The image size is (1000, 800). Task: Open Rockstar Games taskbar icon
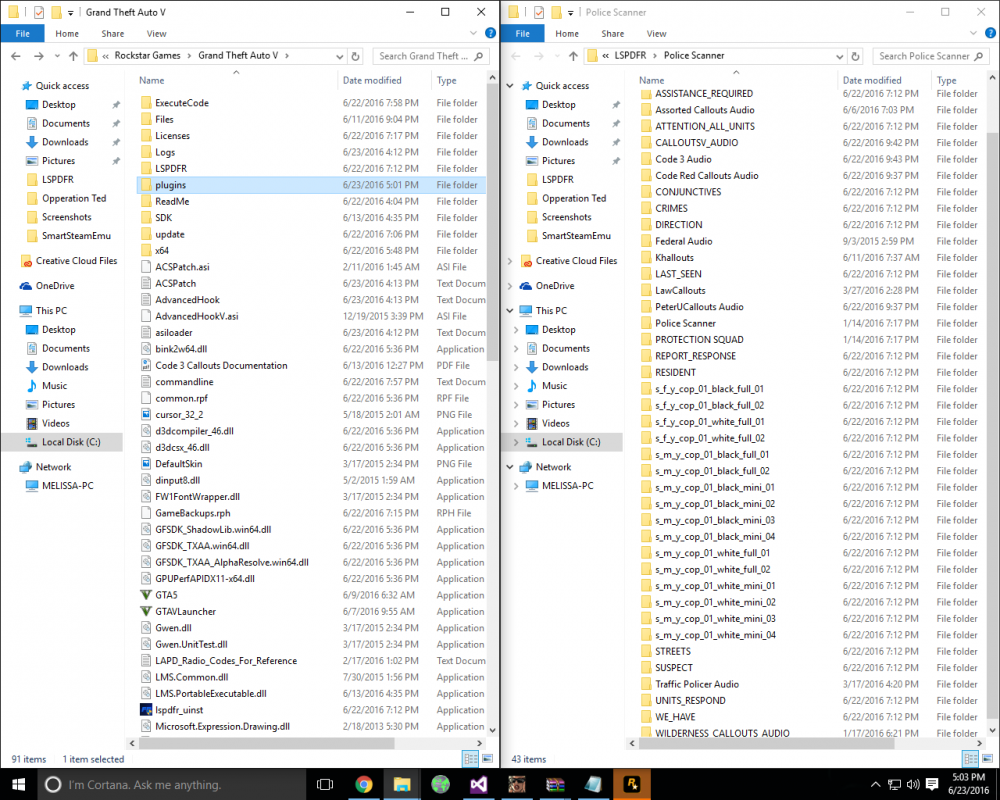(x=631, y=784)
